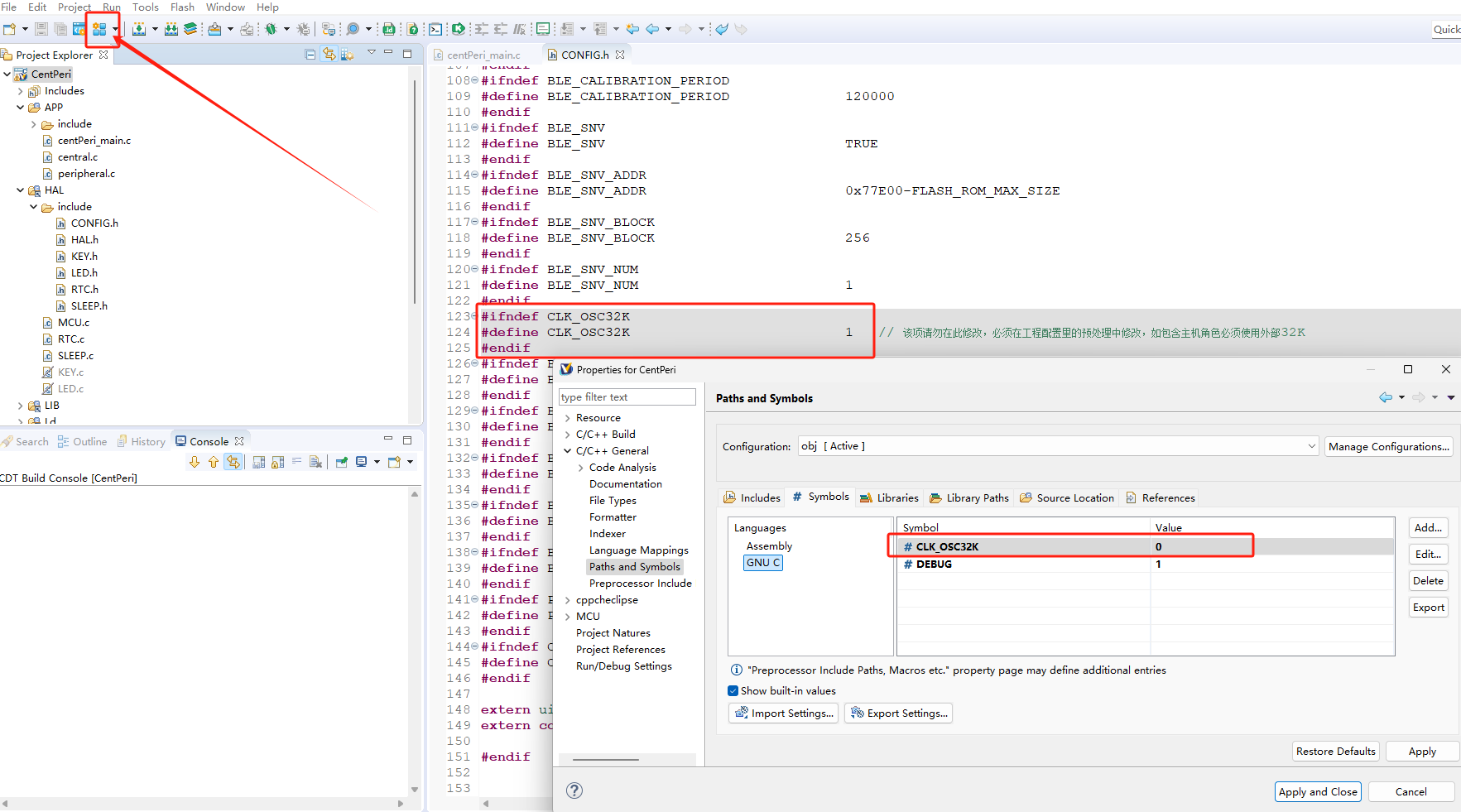Switch to the Outline view tab
Screen dimensions: 1461x812
[x=82, y=441]
